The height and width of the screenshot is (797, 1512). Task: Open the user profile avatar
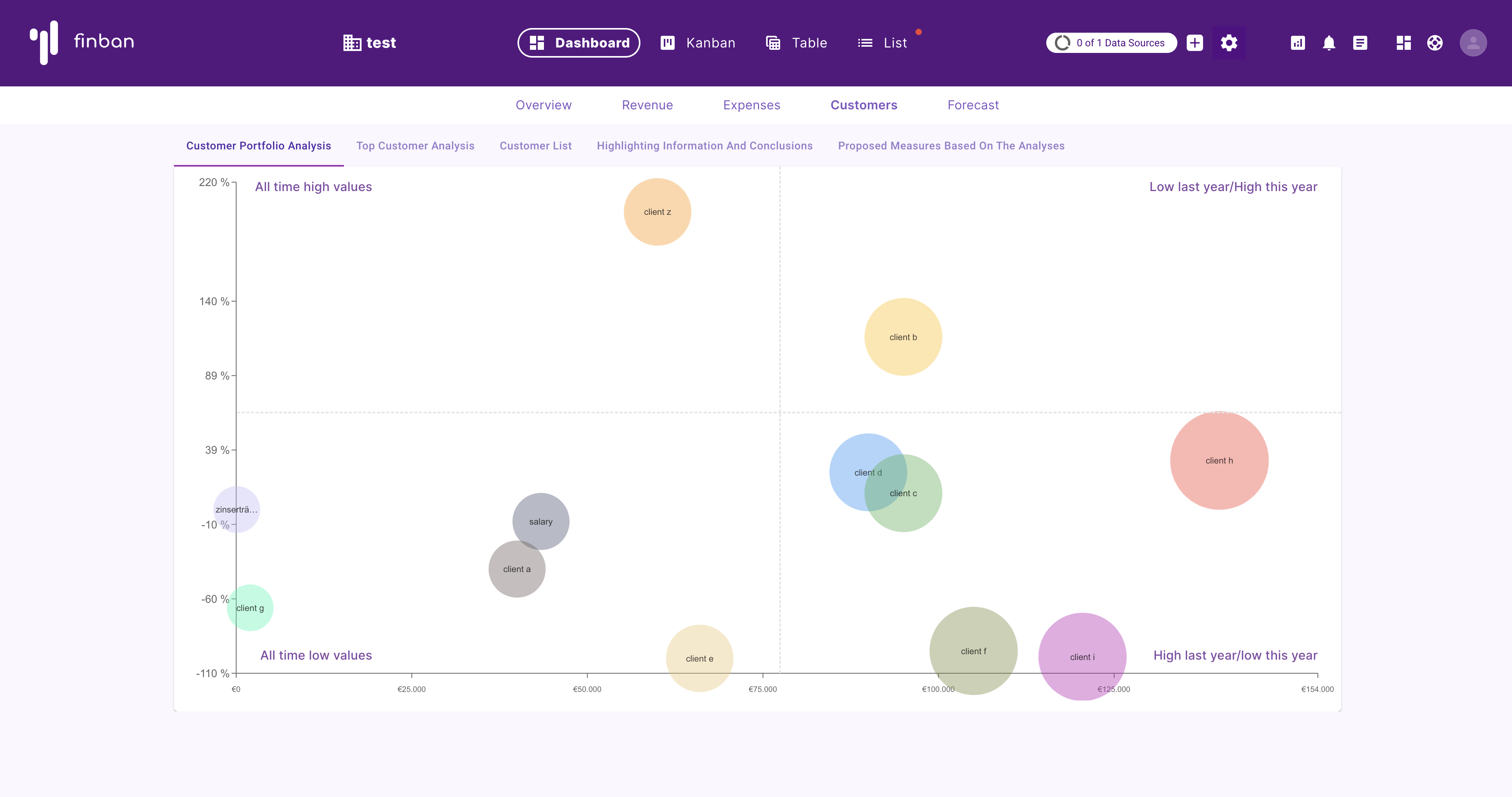coord(1473,43)
